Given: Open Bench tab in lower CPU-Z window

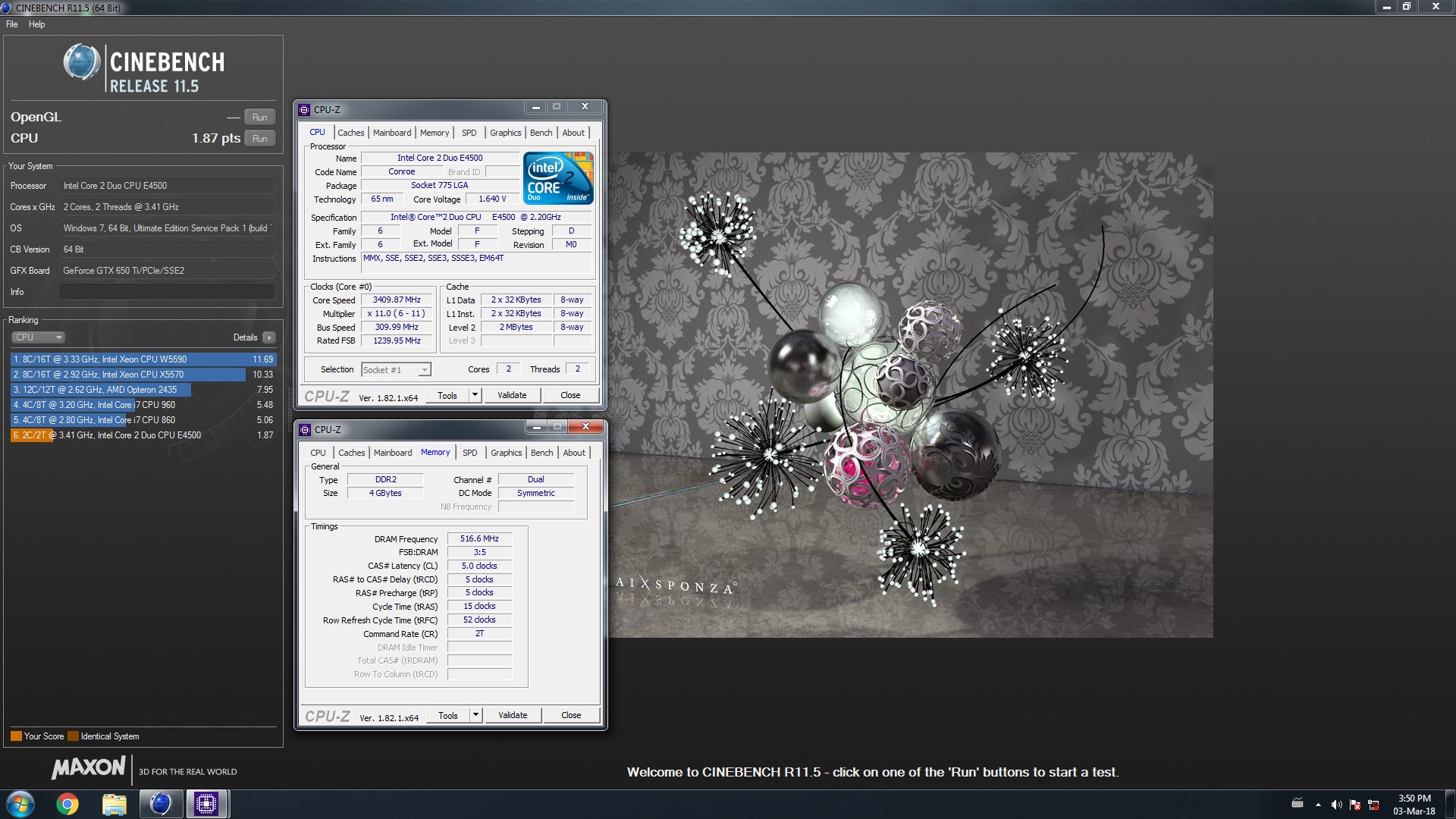Looking at the screenshot, I should tap(541, 453).
